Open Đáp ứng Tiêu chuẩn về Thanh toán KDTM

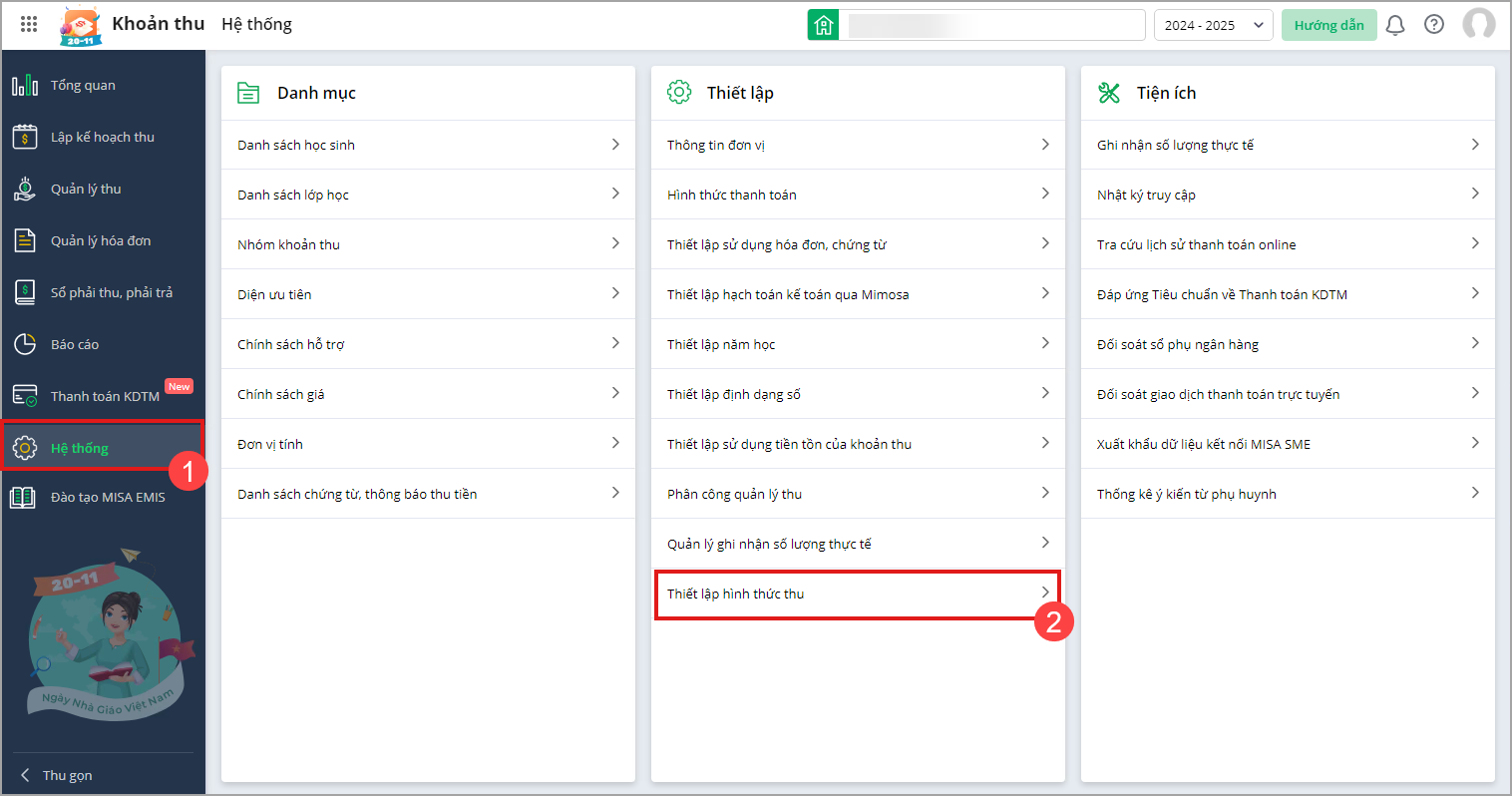coord(1288,294)
